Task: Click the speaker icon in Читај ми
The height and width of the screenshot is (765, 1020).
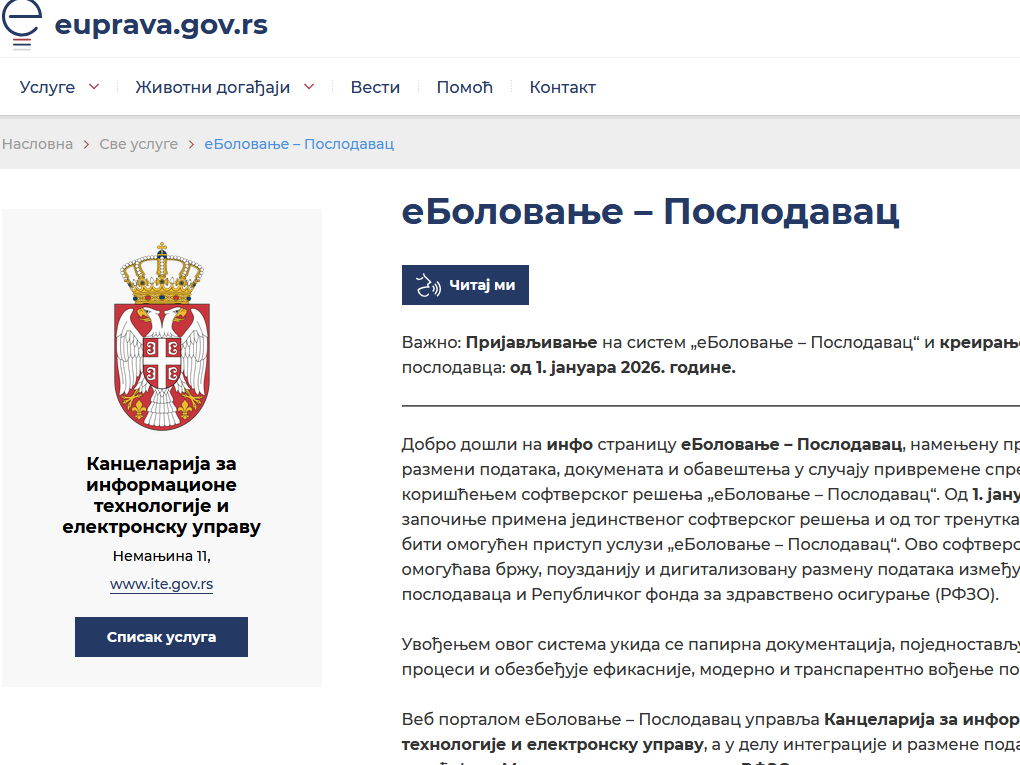Action: point(429,285)
